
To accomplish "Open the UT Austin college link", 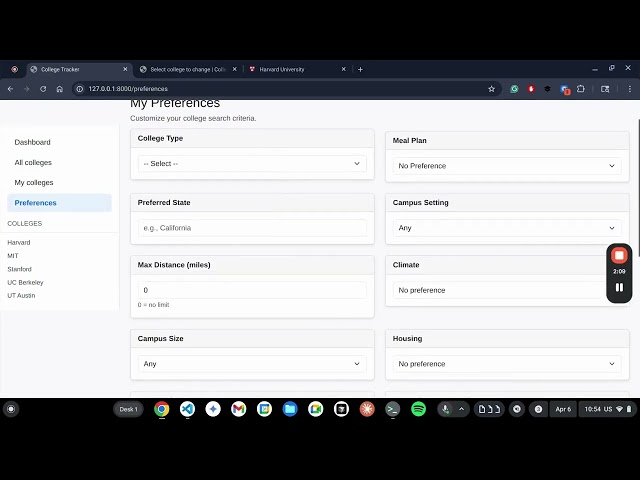I will tap(21, 296).
